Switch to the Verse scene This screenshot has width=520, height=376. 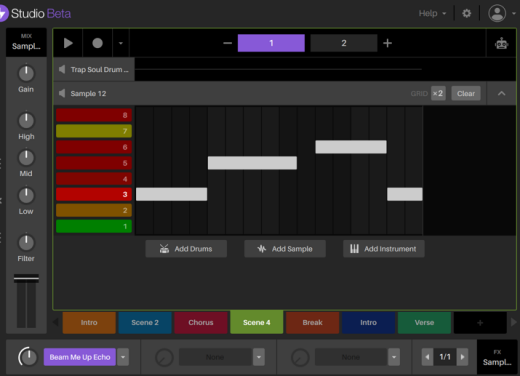[424, 322]
